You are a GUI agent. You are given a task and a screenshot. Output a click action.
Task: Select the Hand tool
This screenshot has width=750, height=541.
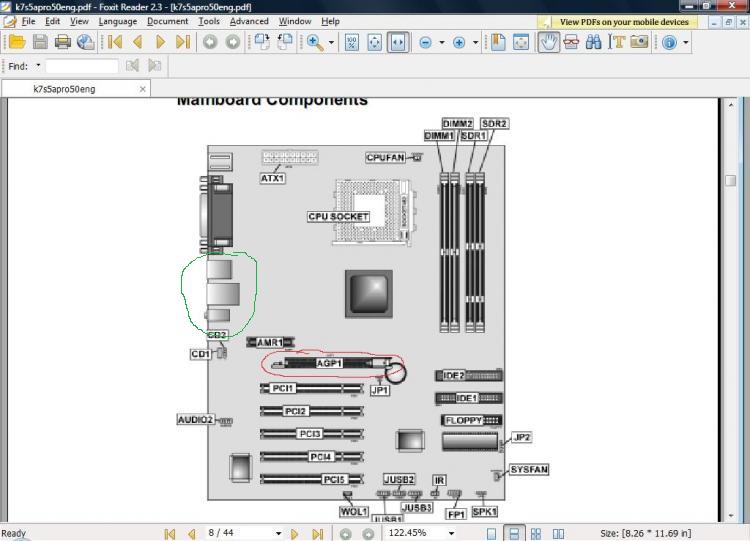point(548,43)
